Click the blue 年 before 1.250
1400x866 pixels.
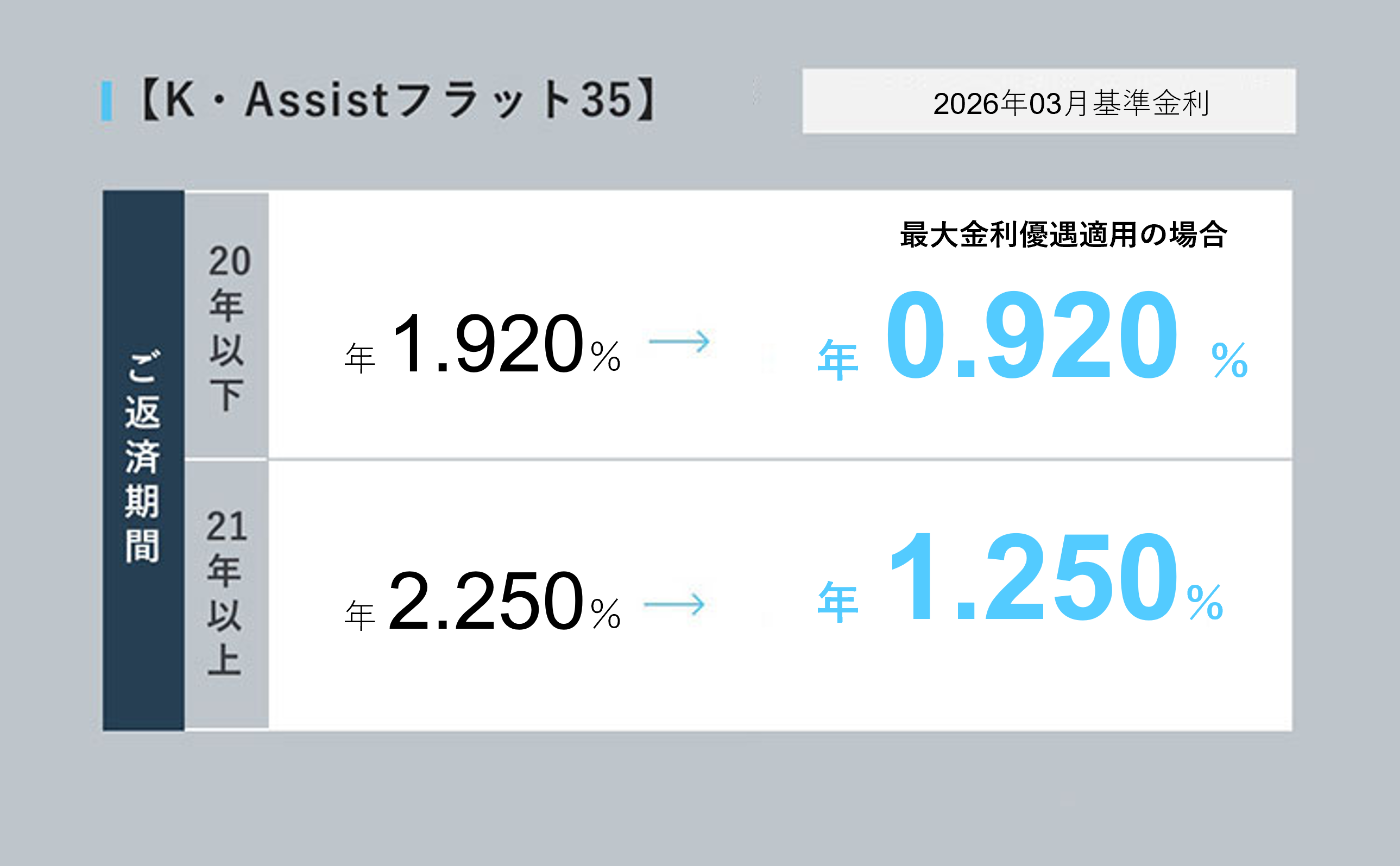click(x=838, y=603)
